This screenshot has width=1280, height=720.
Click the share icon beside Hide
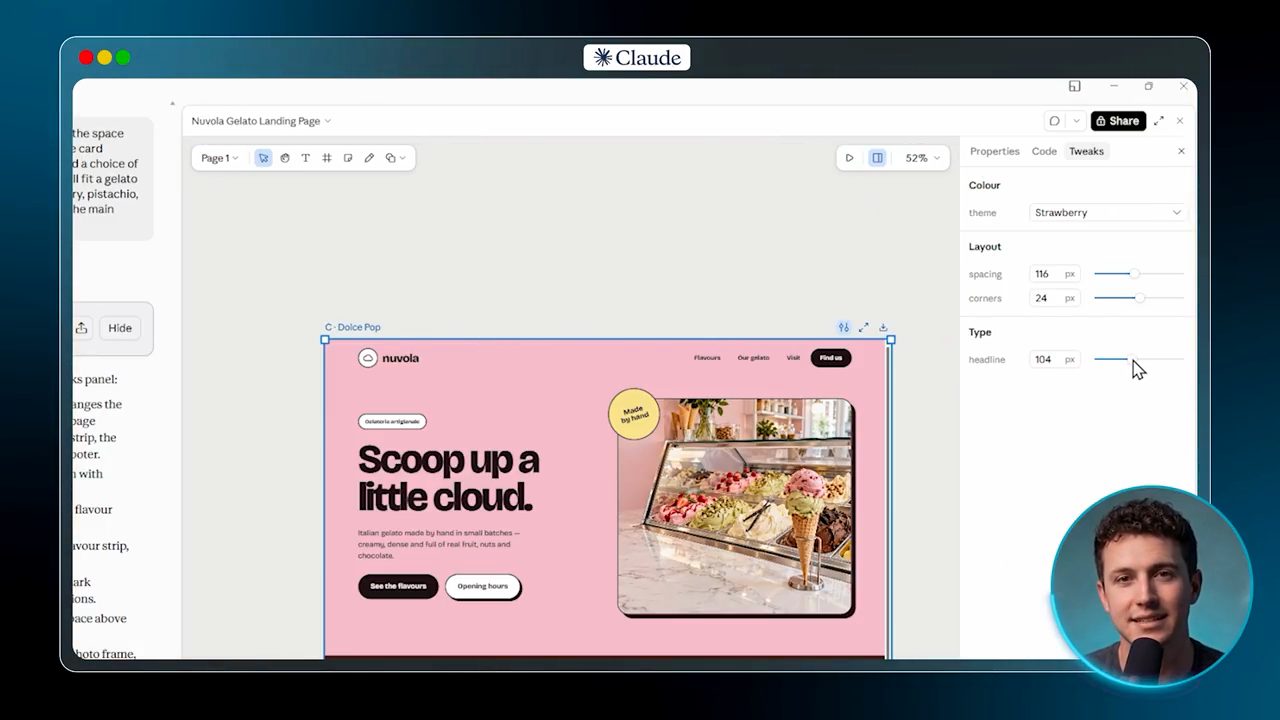82,328
